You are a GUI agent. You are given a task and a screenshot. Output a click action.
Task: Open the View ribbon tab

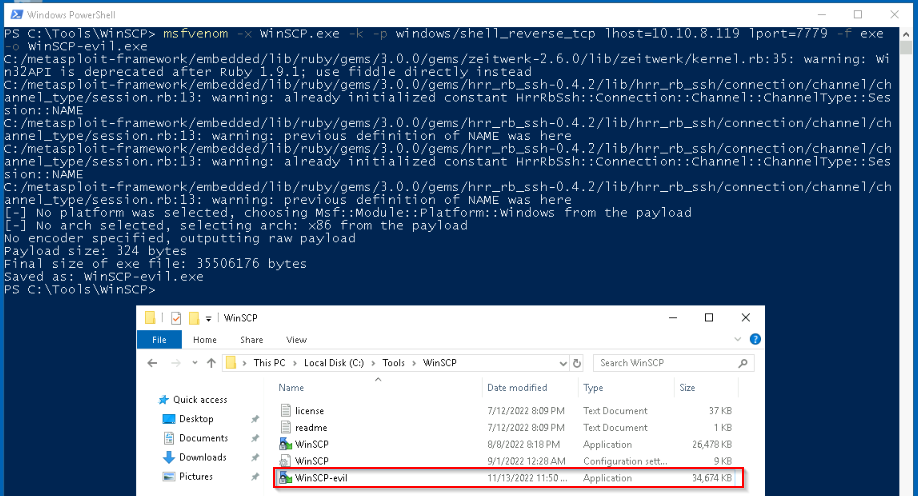(x=296, y=340)
